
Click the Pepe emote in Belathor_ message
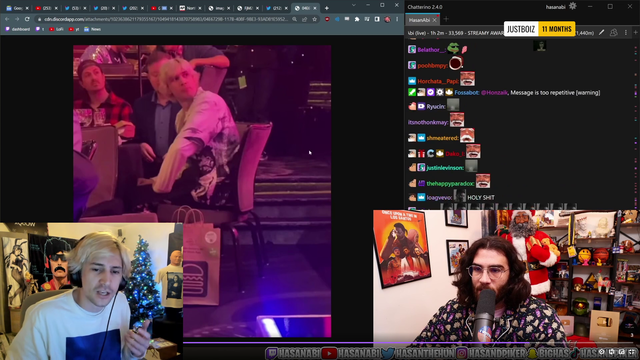[453, 49]
